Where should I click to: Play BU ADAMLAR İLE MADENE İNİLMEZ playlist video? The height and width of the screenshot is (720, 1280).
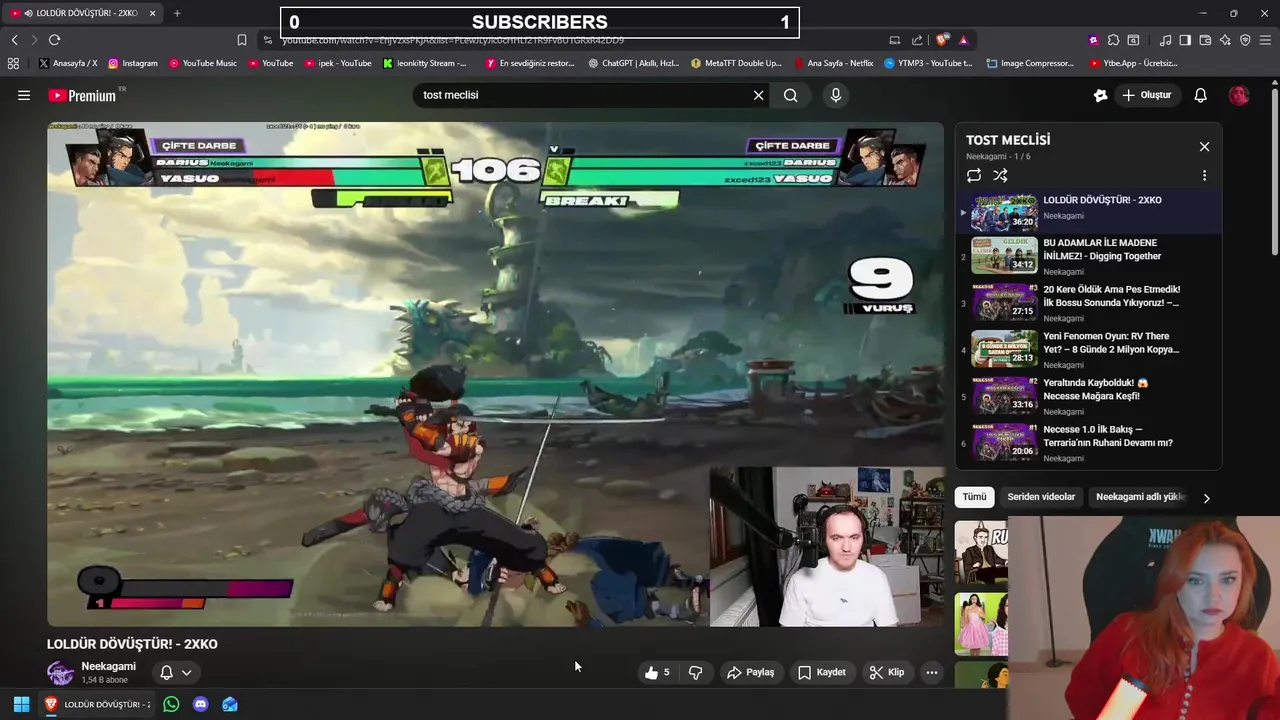click(x=1088, y=256)
